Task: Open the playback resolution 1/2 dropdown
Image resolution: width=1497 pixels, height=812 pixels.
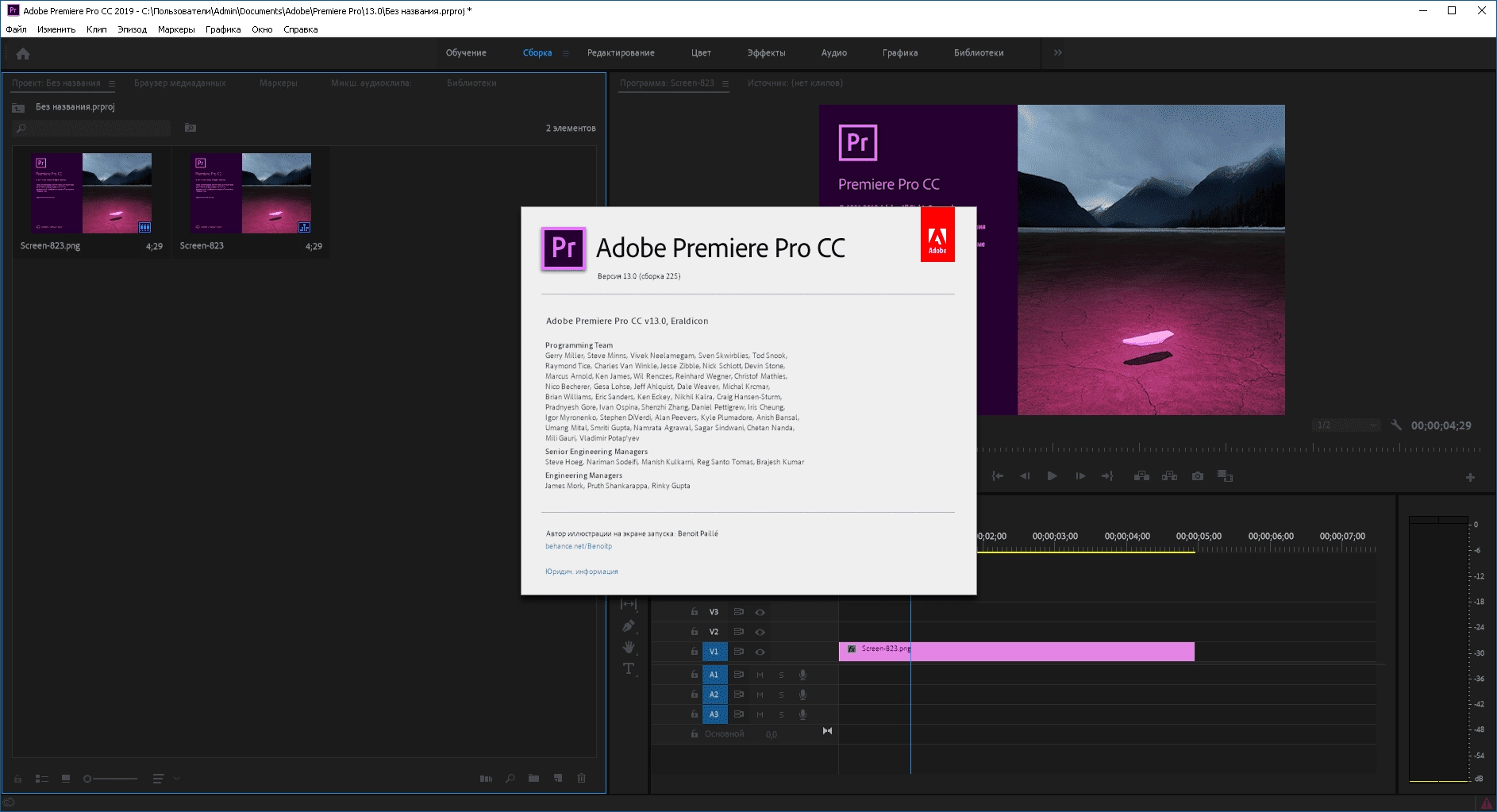Action: point(1347,425)
